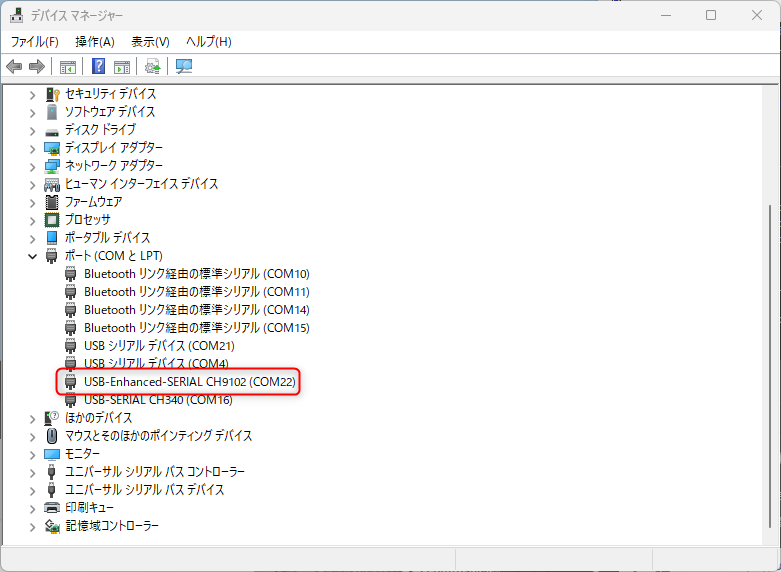Open the ヘルプ(H) menu

(209, 42)
